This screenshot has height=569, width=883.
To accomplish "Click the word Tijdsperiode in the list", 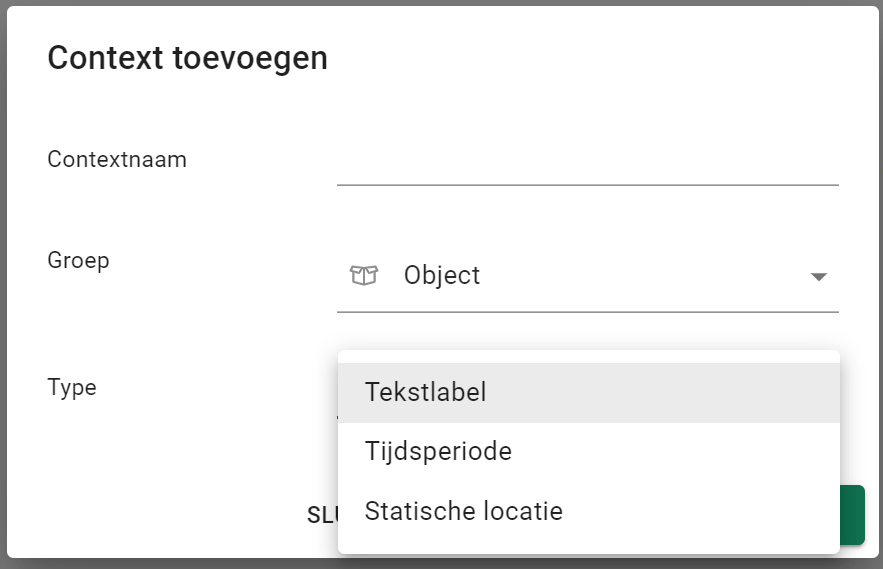I will point(438,452).
